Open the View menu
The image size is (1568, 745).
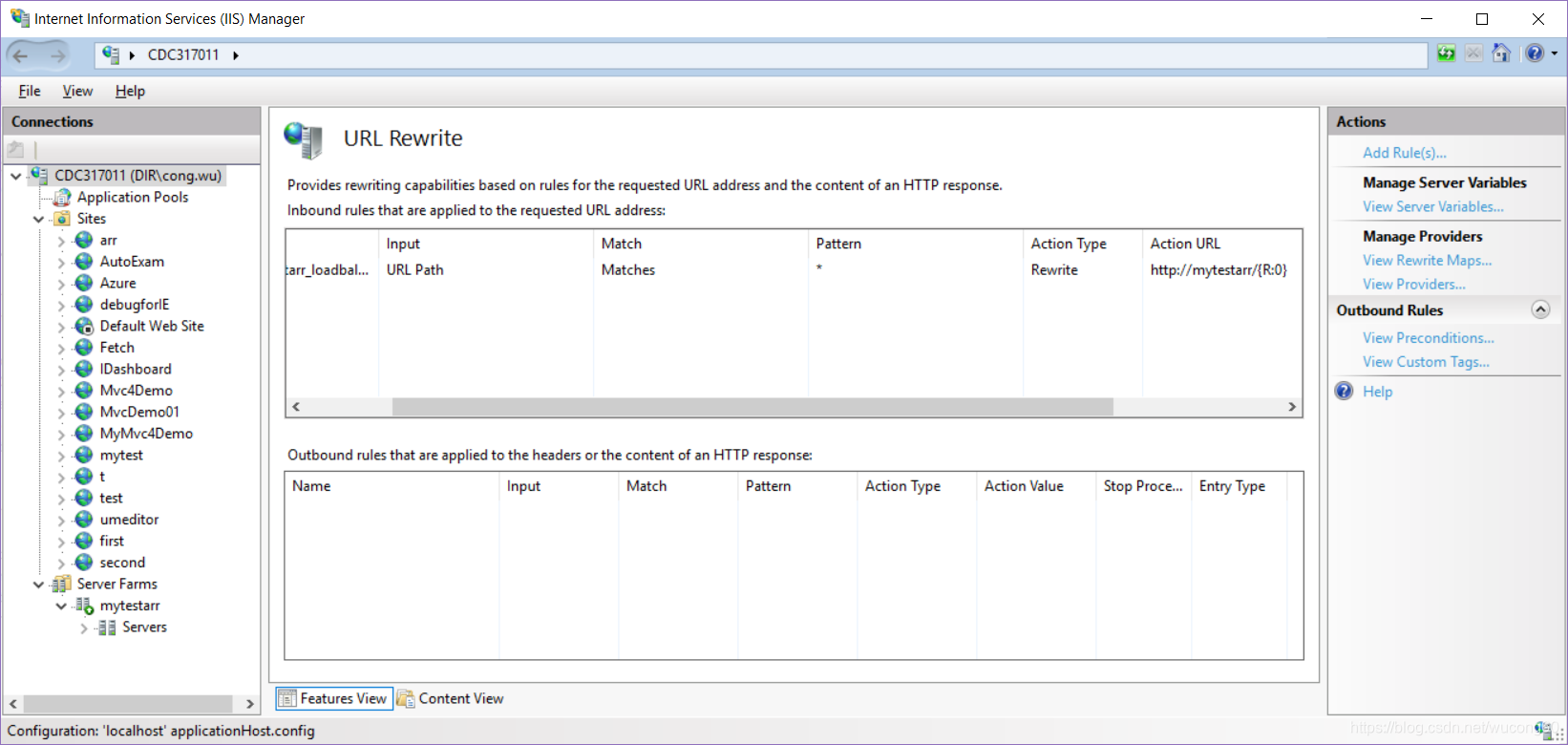77,91
